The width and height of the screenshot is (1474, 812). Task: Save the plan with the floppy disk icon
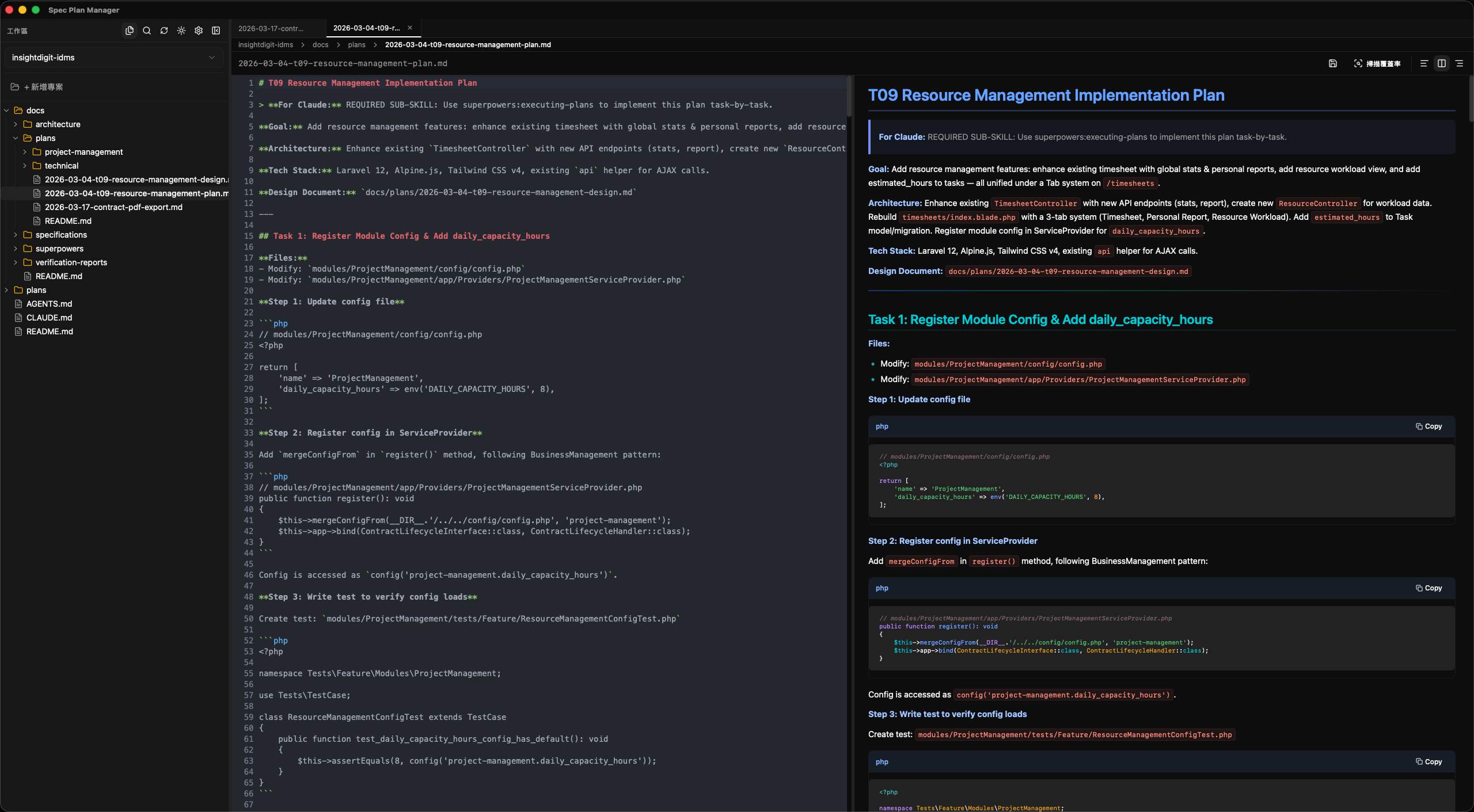(1332, 63)
